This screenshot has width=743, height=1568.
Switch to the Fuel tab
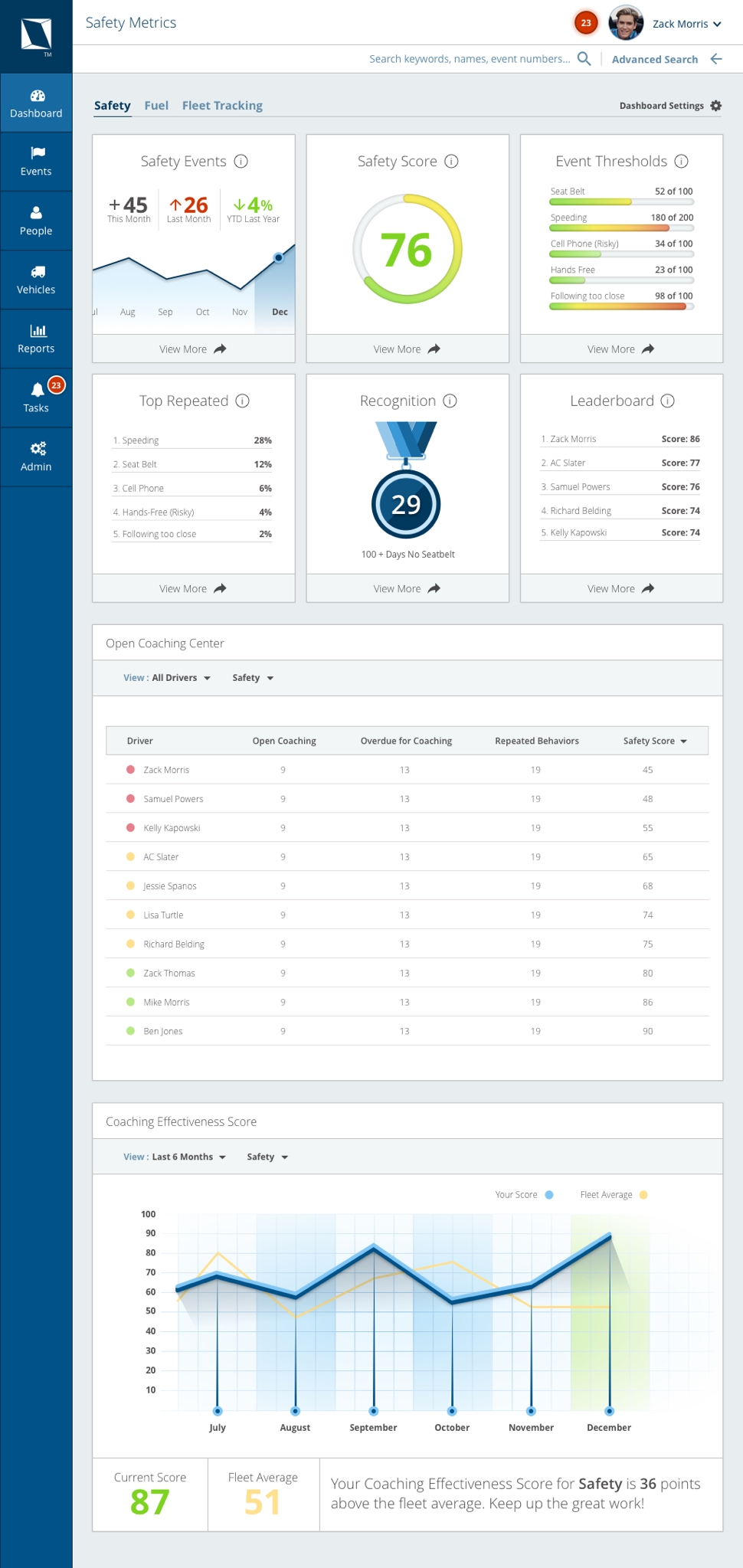156,106
